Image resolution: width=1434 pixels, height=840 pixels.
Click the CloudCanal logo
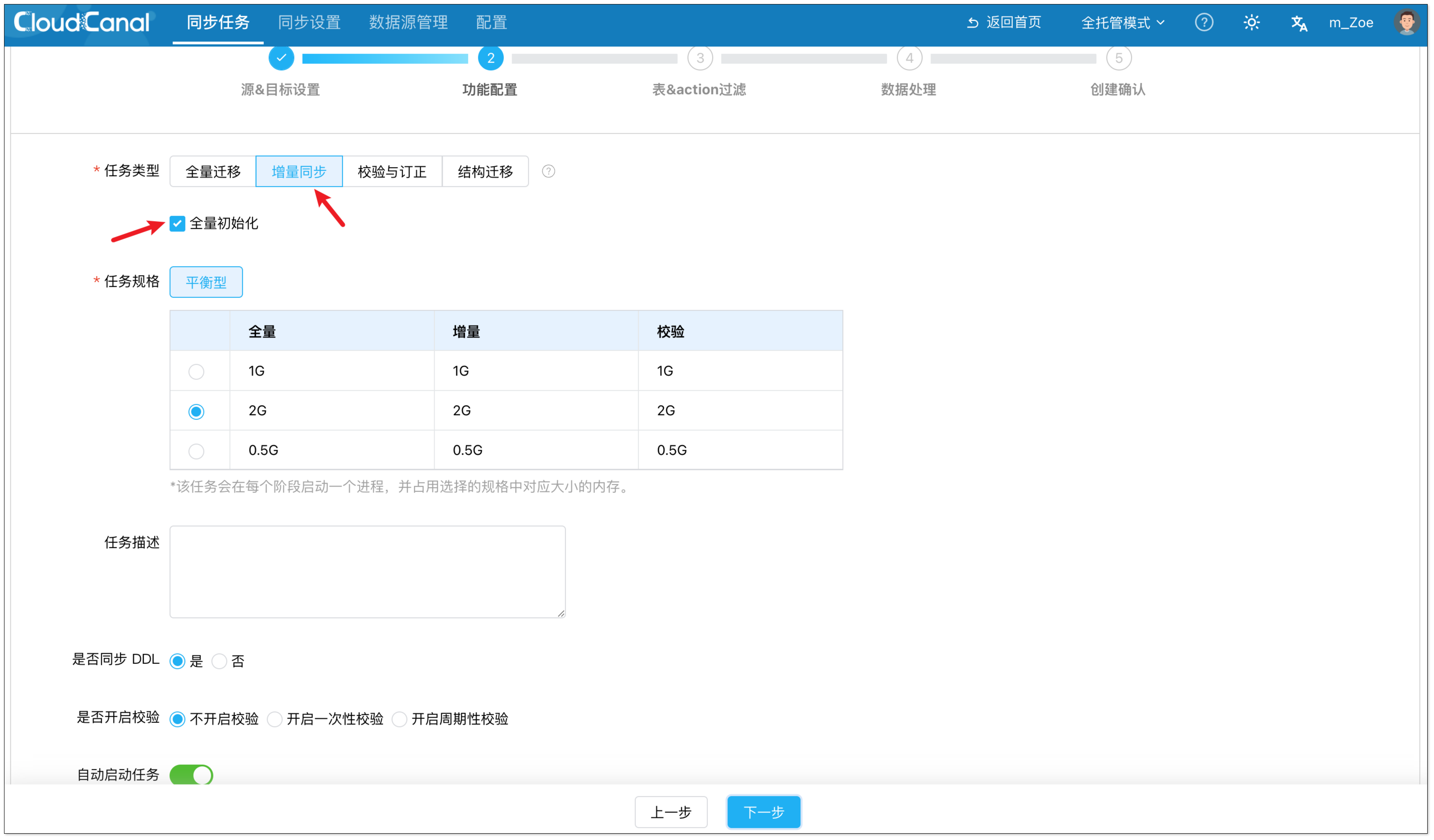click(x=81, y=22)
